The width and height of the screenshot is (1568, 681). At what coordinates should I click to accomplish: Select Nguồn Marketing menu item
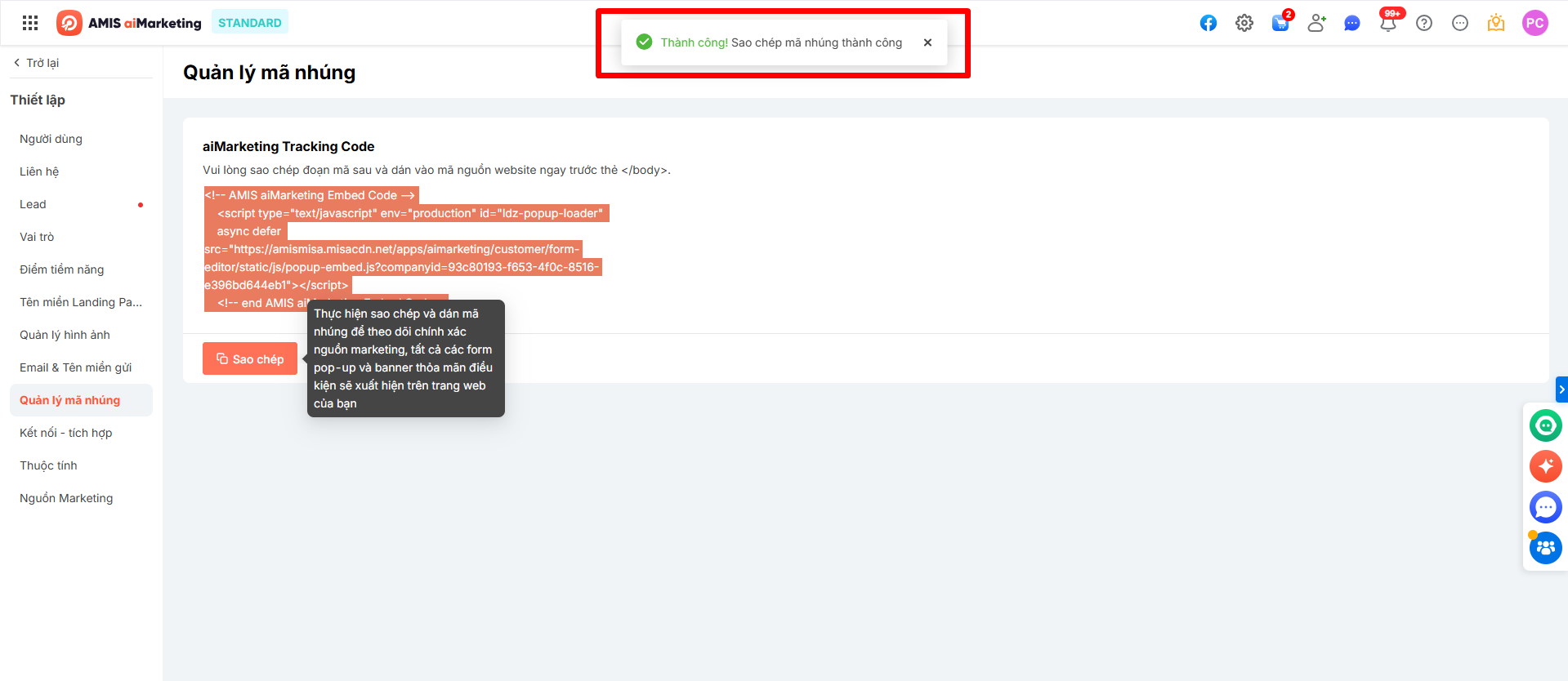pos(66,498)
